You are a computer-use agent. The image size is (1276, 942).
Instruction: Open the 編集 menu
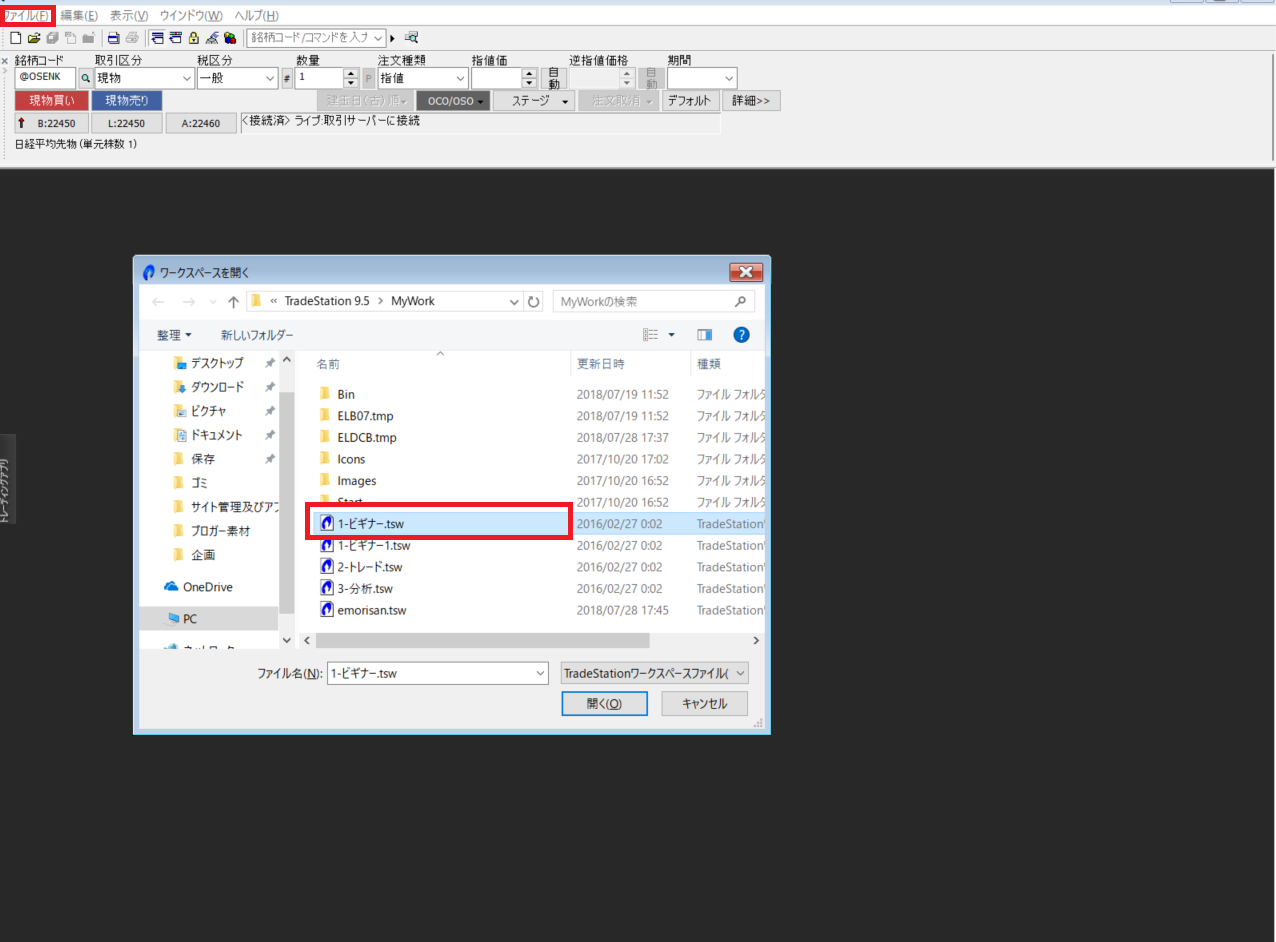79,16
